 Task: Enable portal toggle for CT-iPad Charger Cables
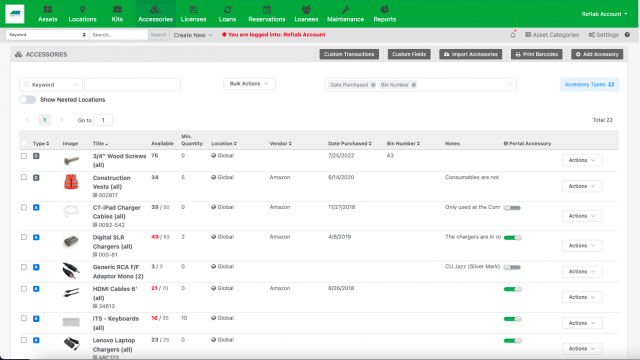(x=512, y=208)
